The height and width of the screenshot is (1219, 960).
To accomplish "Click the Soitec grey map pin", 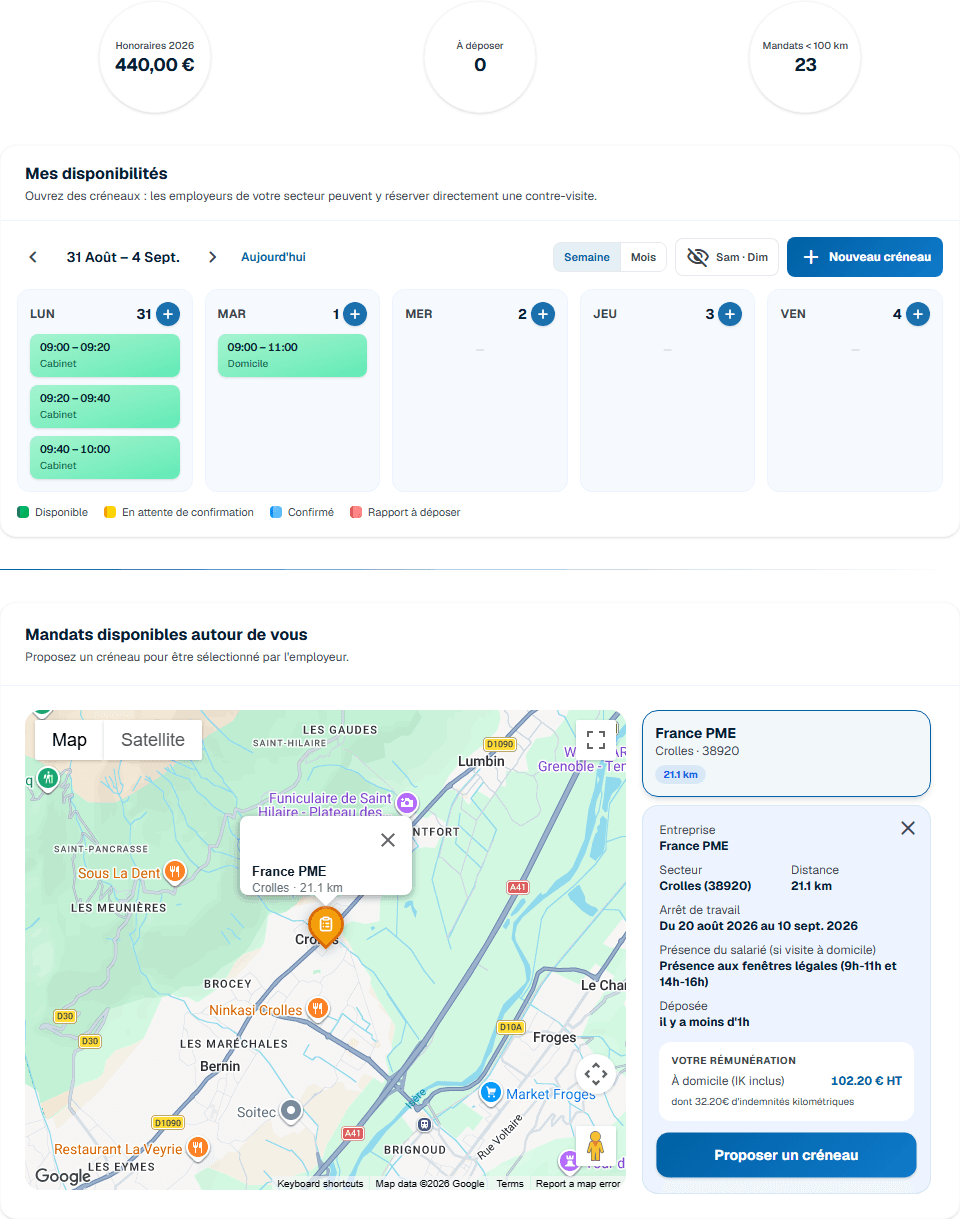I will point(291,1111).
